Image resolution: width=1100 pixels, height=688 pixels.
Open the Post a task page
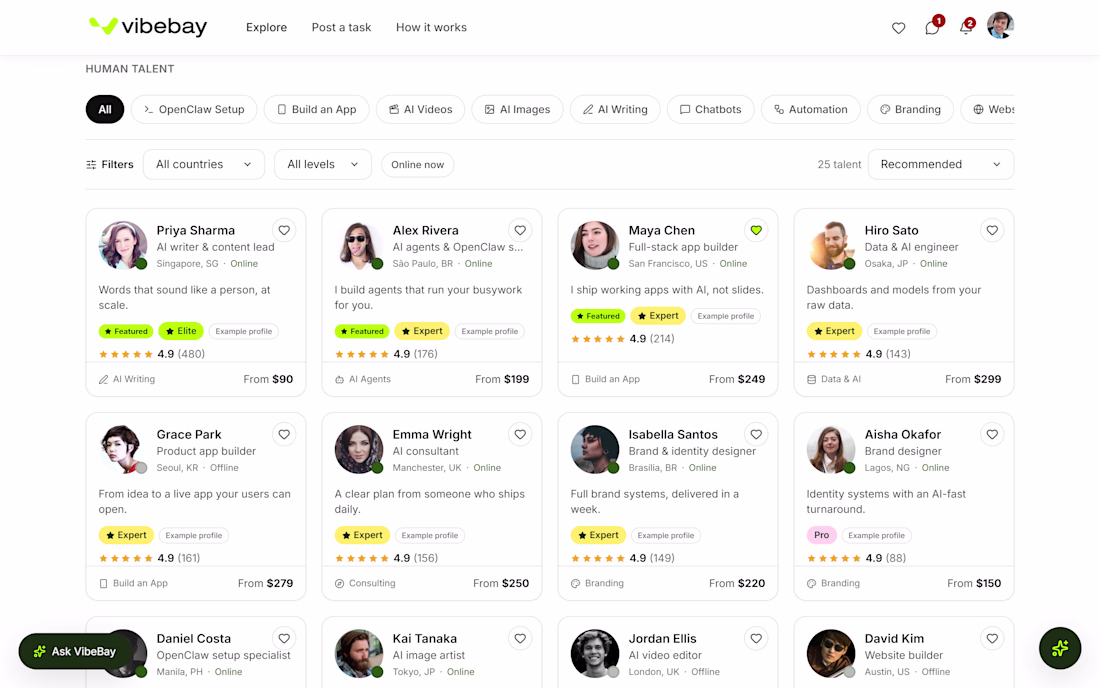point(341,27)
